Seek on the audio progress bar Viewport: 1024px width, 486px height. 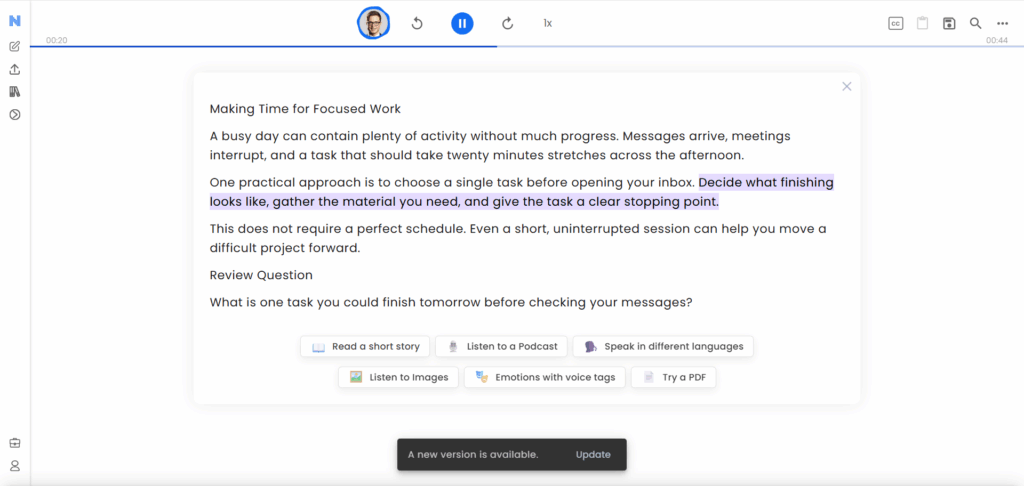tap(526, 46)
